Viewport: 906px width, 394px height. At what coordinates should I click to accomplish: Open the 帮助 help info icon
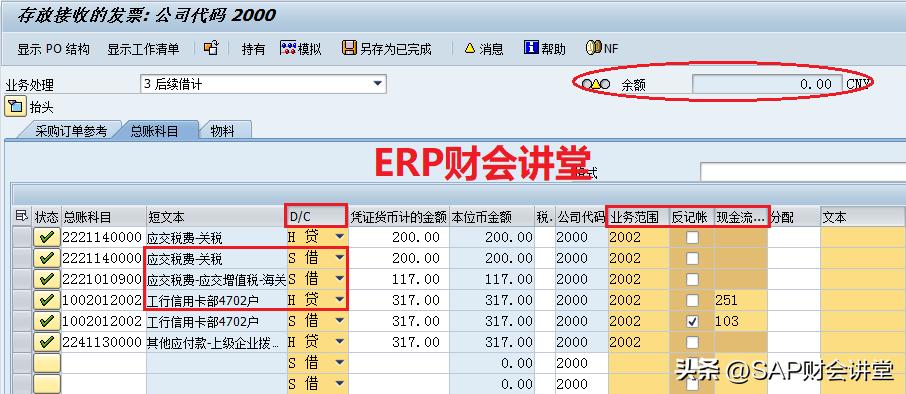point(532,48)
